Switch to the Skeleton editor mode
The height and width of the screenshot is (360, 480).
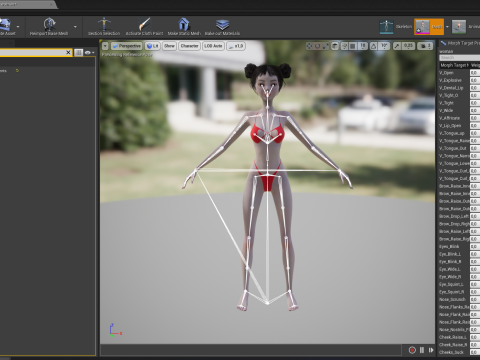pyautogui.click(x=395, y=26)
